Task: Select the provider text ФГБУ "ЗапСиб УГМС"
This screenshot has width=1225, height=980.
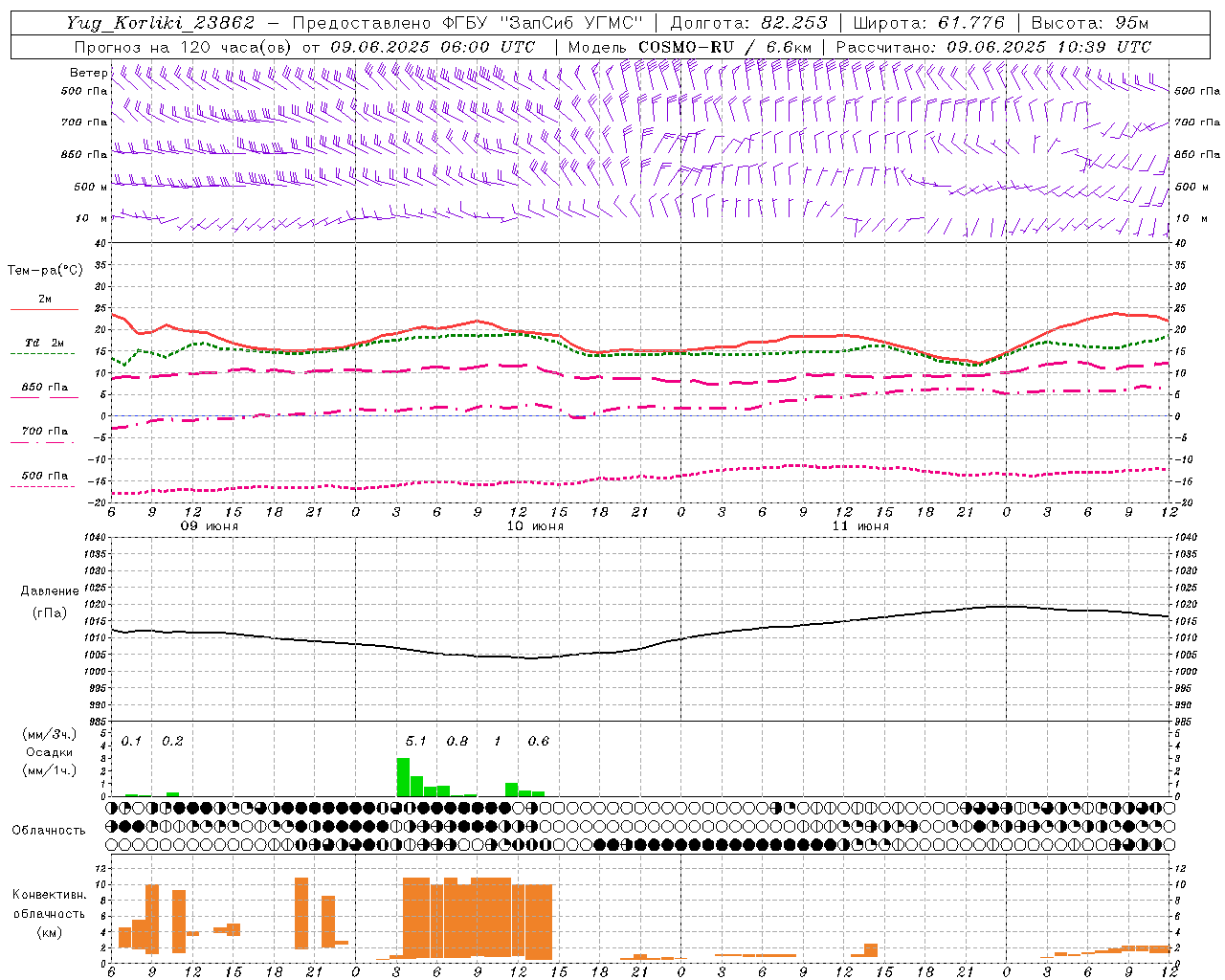Action: point(543,23)
